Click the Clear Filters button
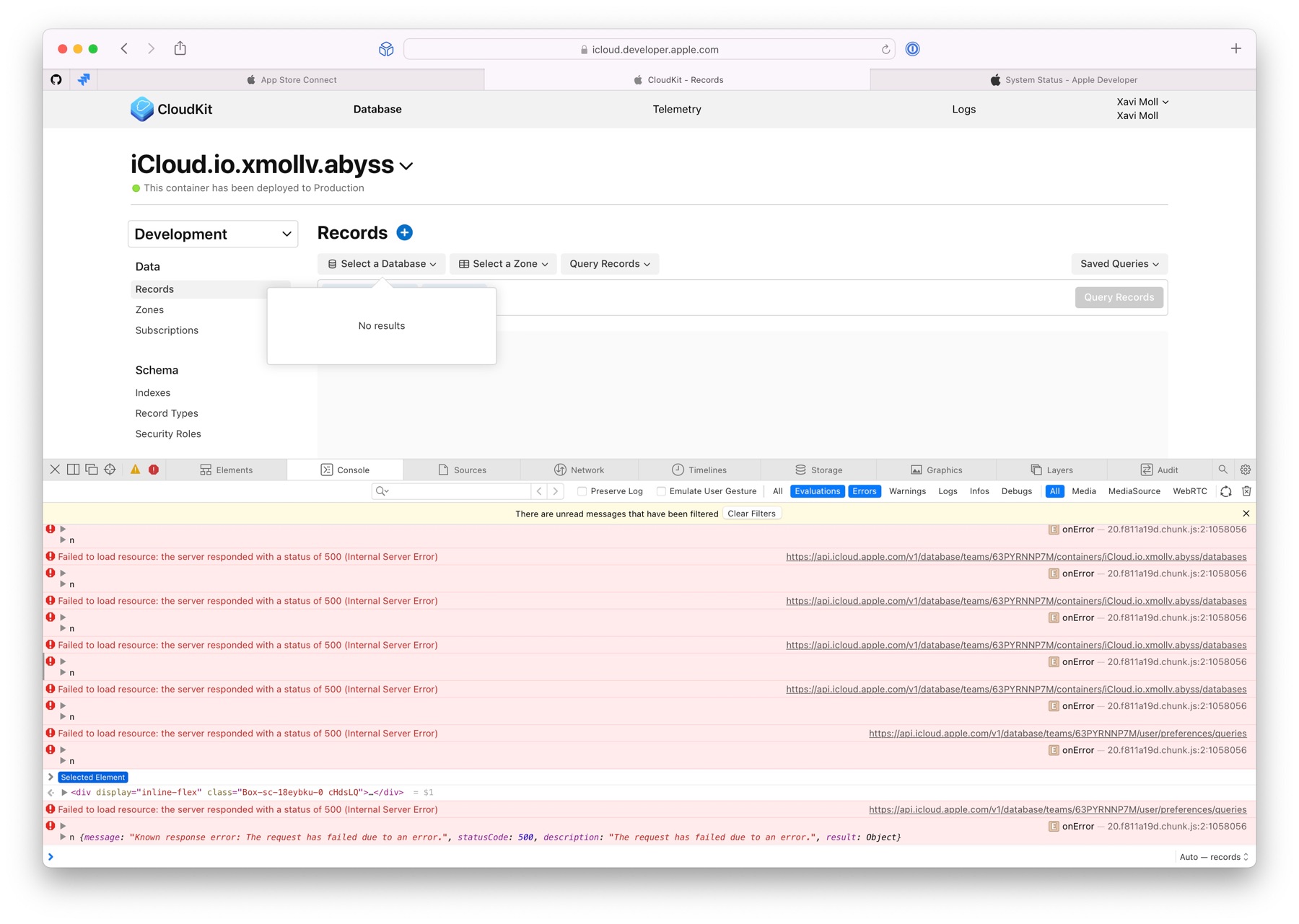The width and height of the screenshot is (1299, 924). (x=751, y=514)
